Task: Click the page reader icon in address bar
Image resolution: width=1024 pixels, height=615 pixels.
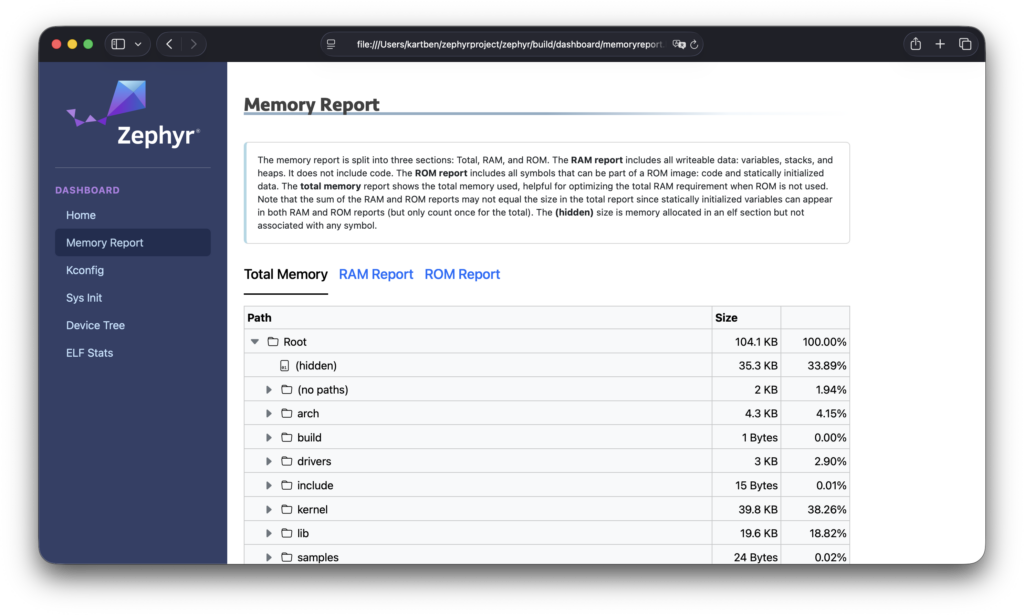Action: pyautogui.click(x=331, y=44)
